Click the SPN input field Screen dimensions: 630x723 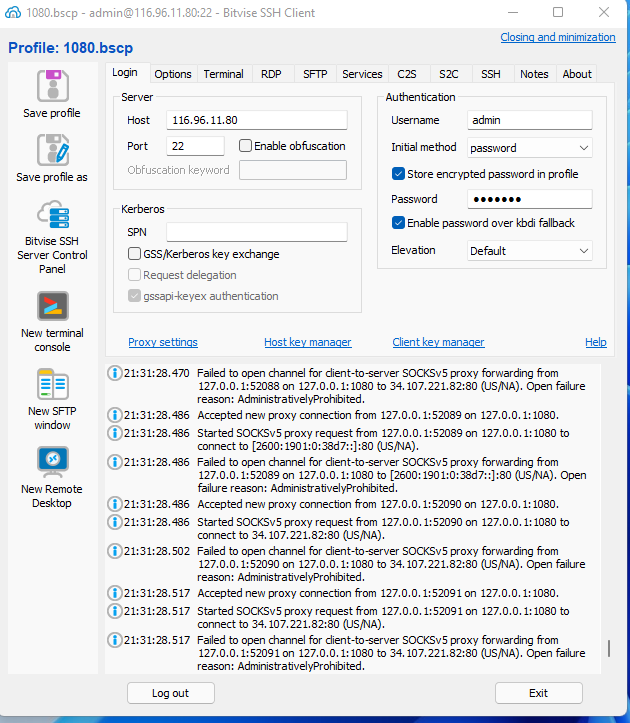(256, 232)
